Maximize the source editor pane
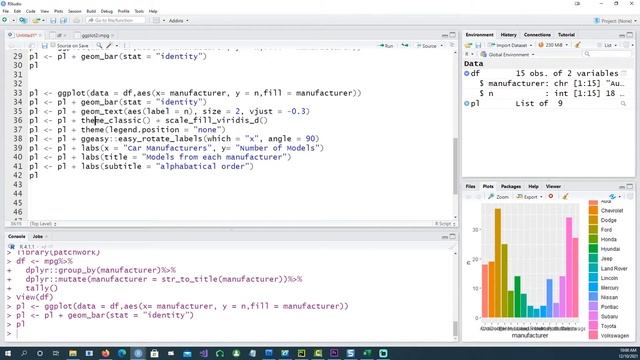The height and width of the screenshot is (360, 640). [453, 35]
